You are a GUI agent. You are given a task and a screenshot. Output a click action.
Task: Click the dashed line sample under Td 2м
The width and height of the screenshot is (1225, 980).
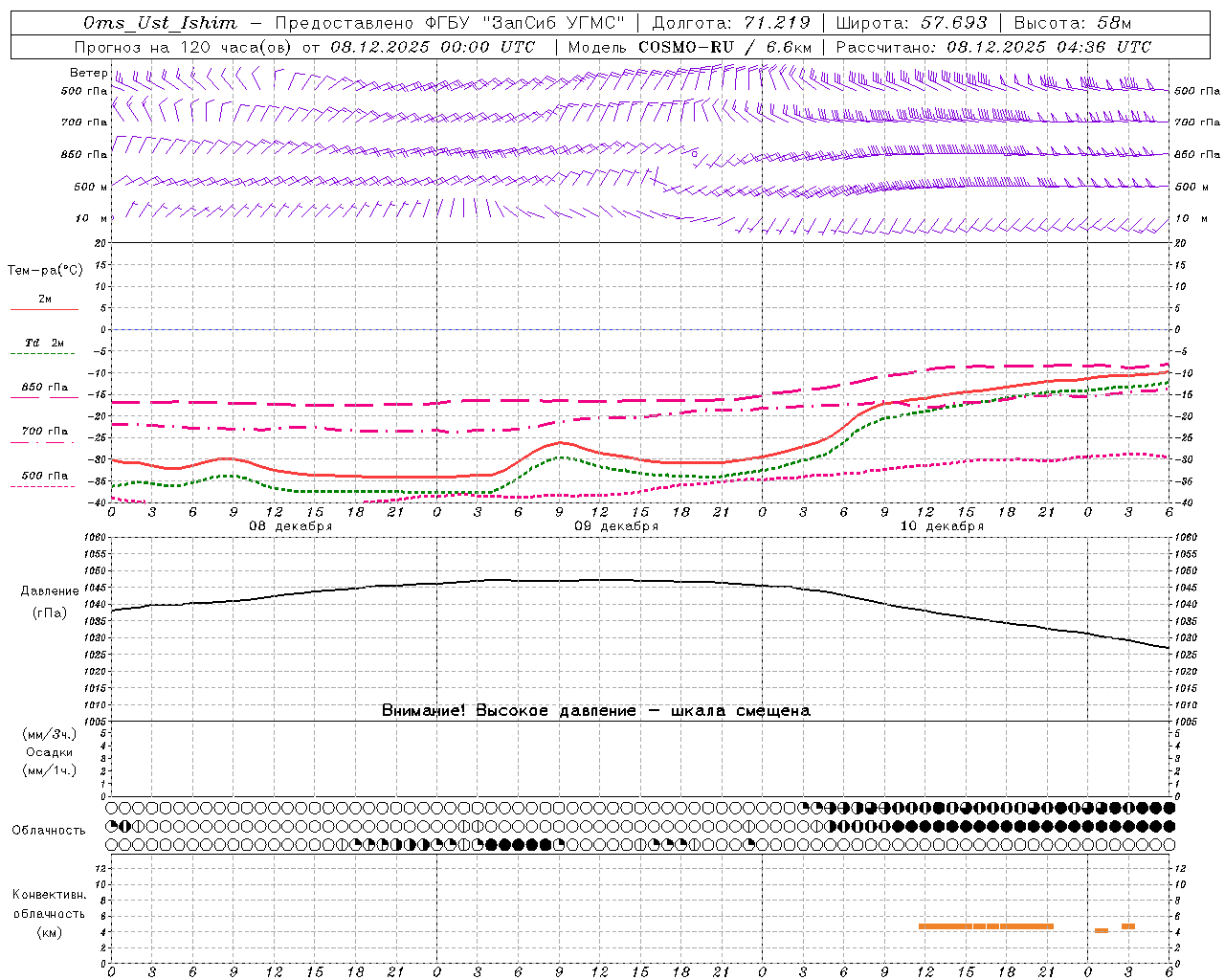(x=44, y=354)
